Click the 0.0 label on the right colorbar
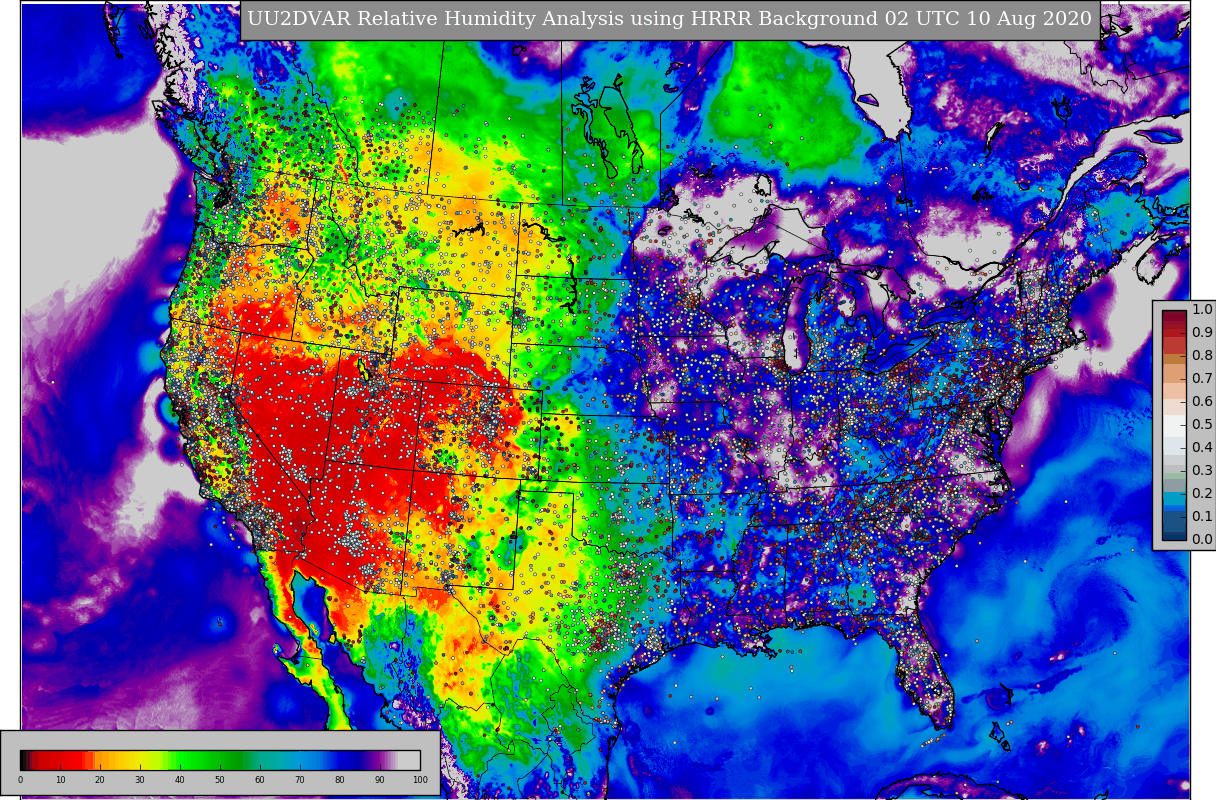1216x800 pixels. click(x=1202, y=540)
